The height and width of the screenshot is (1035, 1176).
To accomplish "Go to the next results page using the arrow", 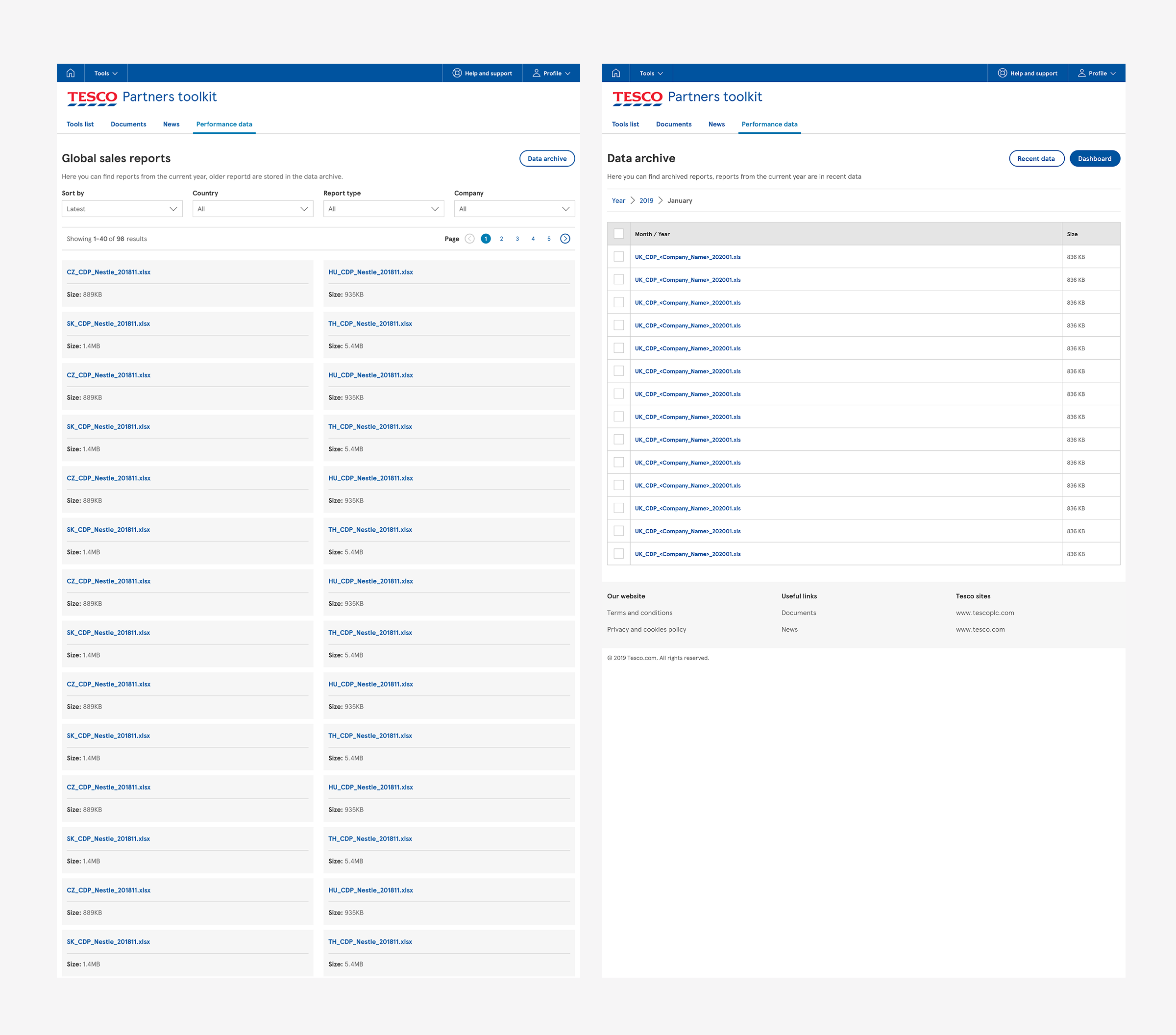I will (565, 239).
